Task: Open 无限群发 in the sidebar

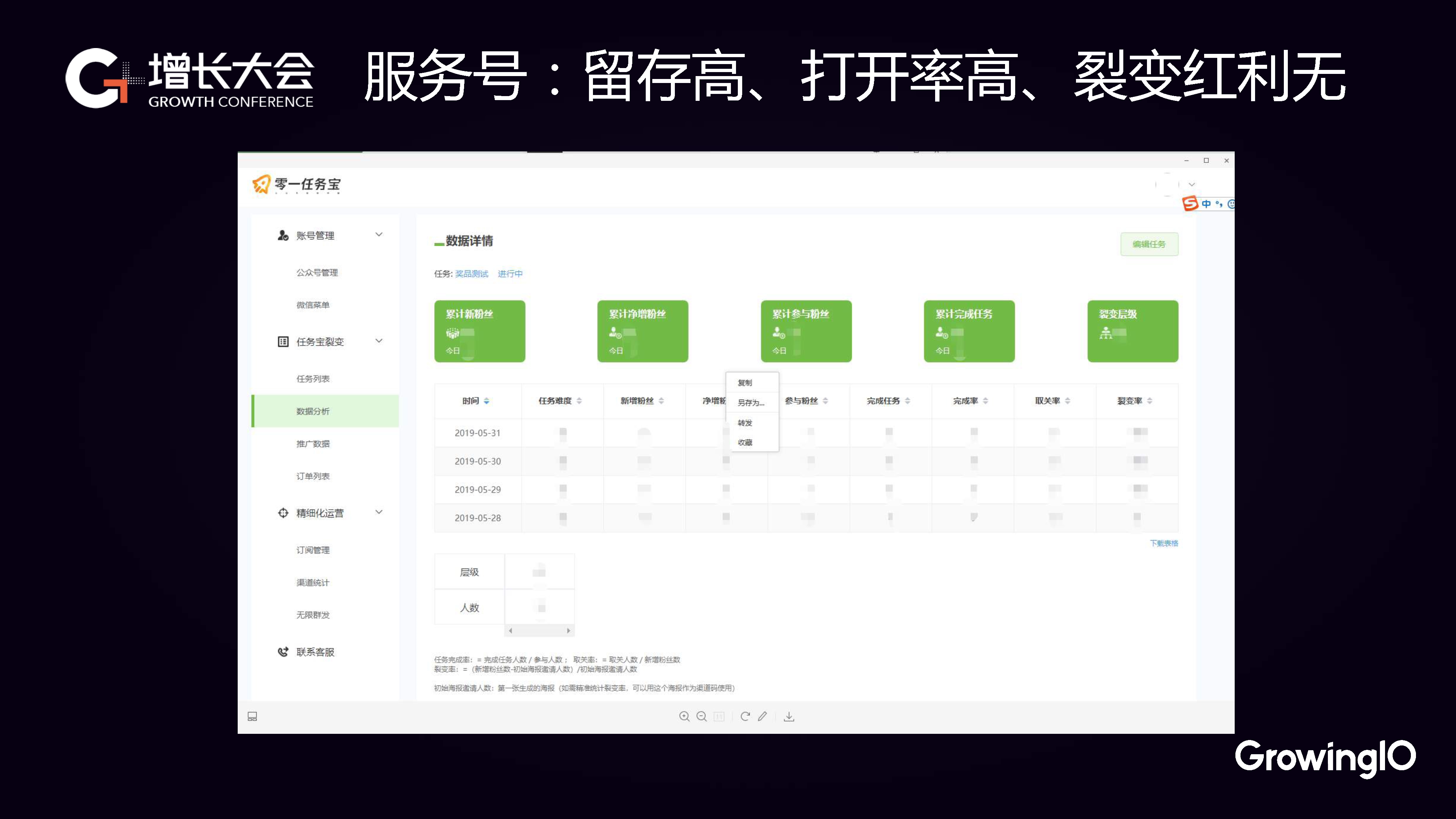Action: click(313, 615)
